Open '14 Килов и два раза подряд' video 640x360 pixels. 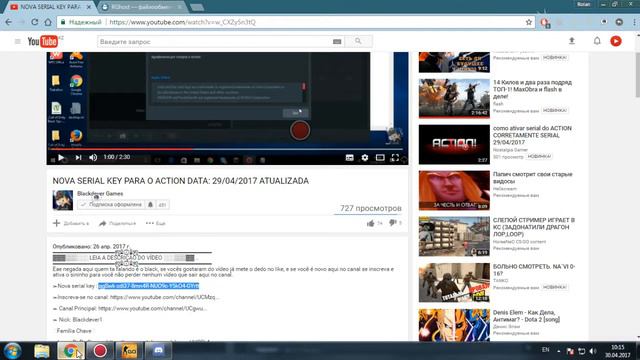(x=532, y=89)
